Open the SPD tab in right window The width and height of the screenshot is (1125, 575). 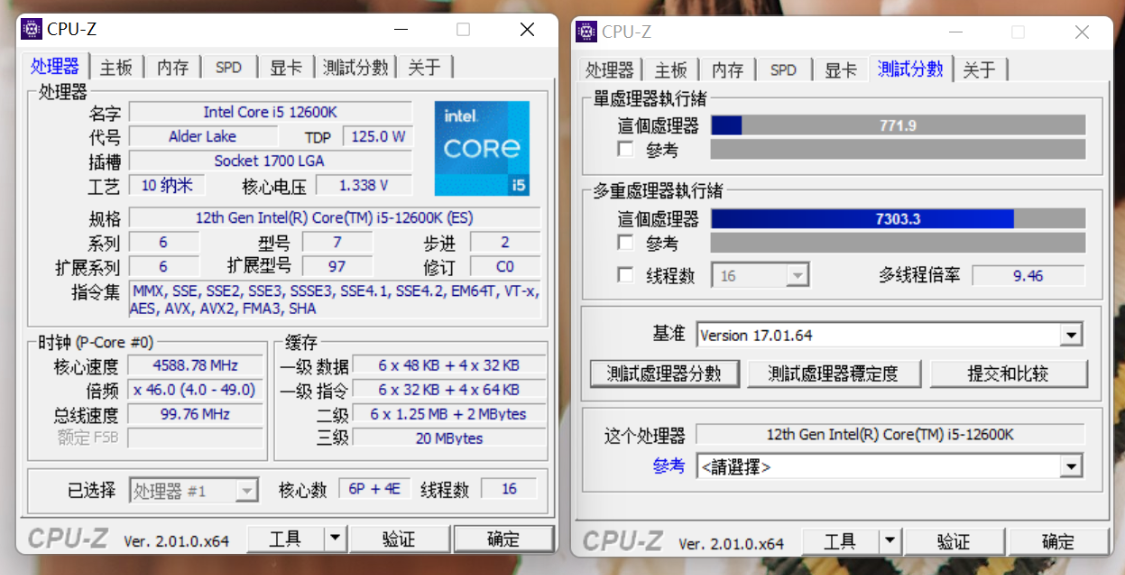(x=783, y=70)
